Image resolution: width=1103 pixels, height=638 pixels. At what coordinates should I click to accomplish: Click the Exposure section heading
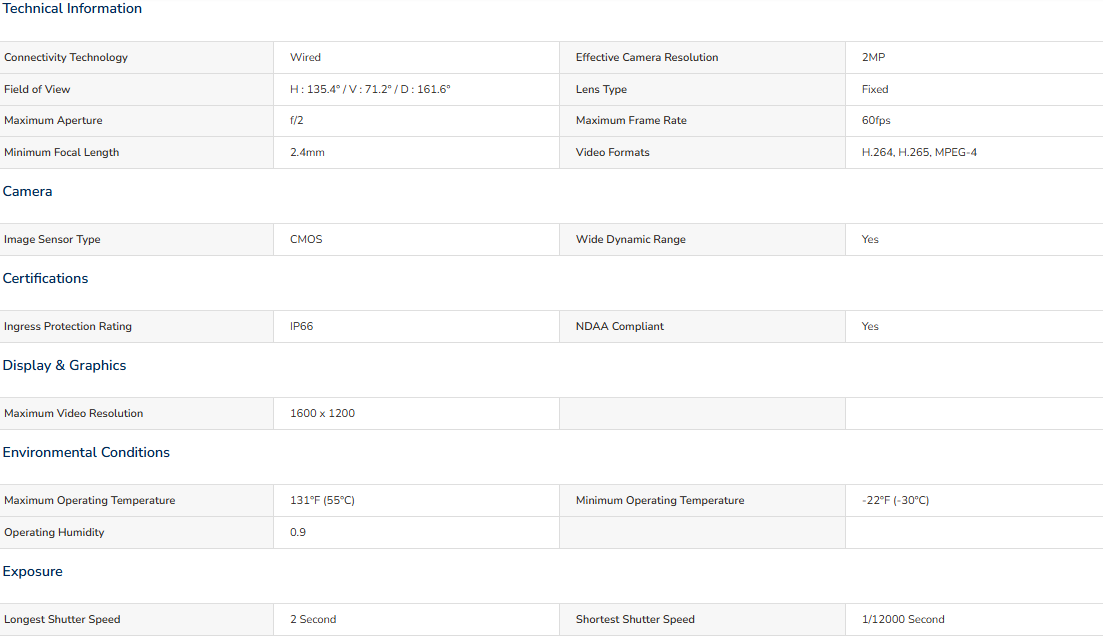click(x=33, y=571)
